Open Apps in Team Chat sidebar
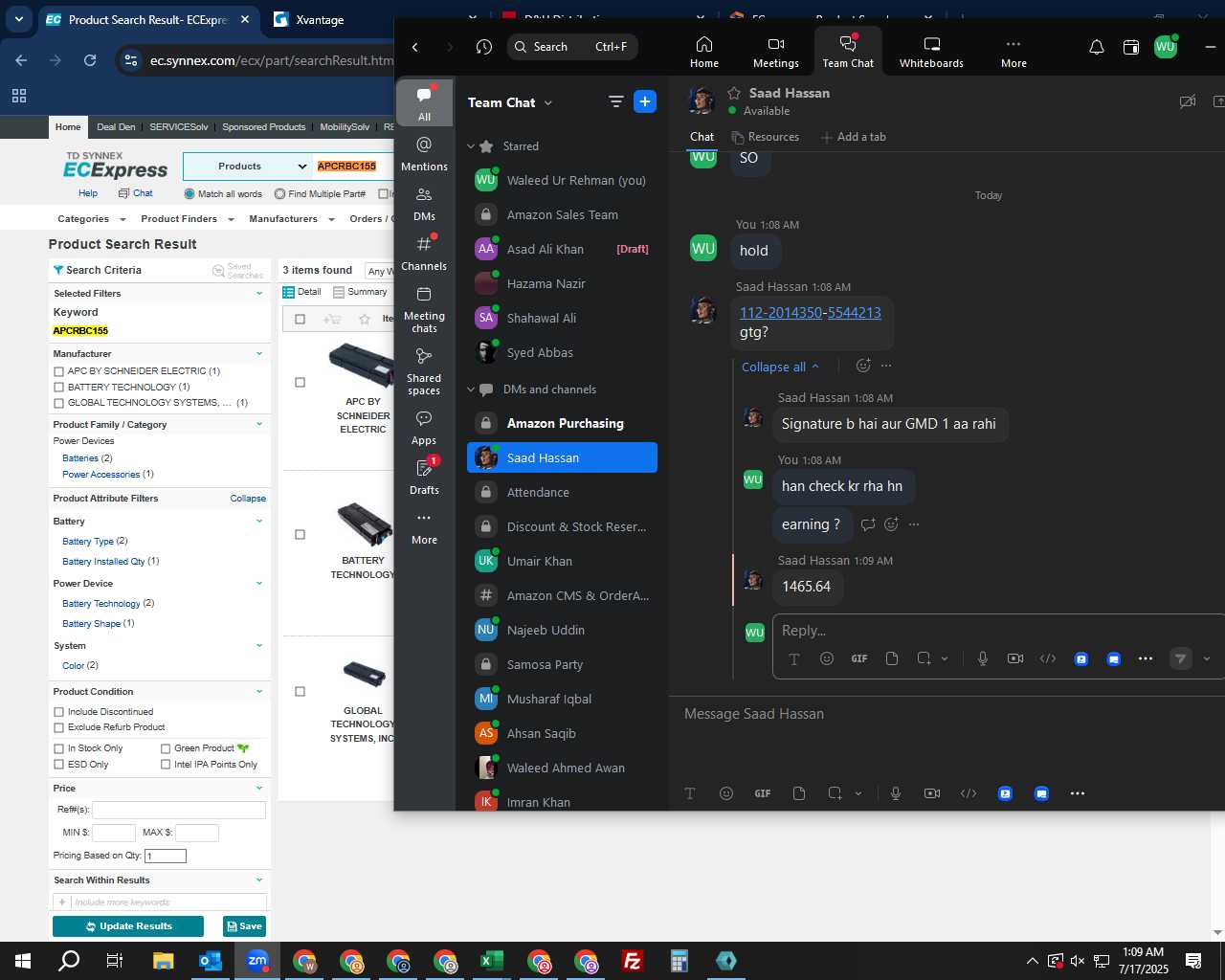 (424, 428)
